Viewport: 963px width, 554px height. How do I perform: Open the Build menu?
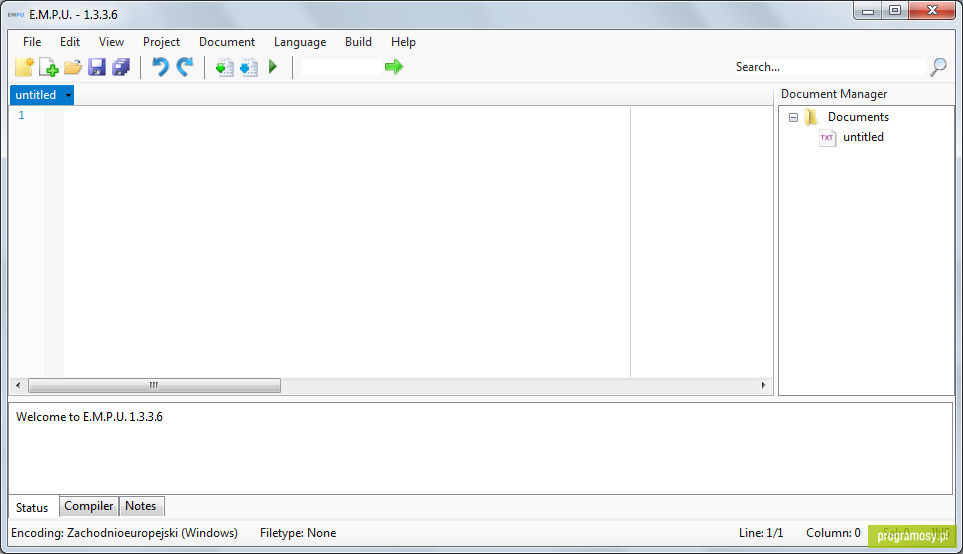358,42
